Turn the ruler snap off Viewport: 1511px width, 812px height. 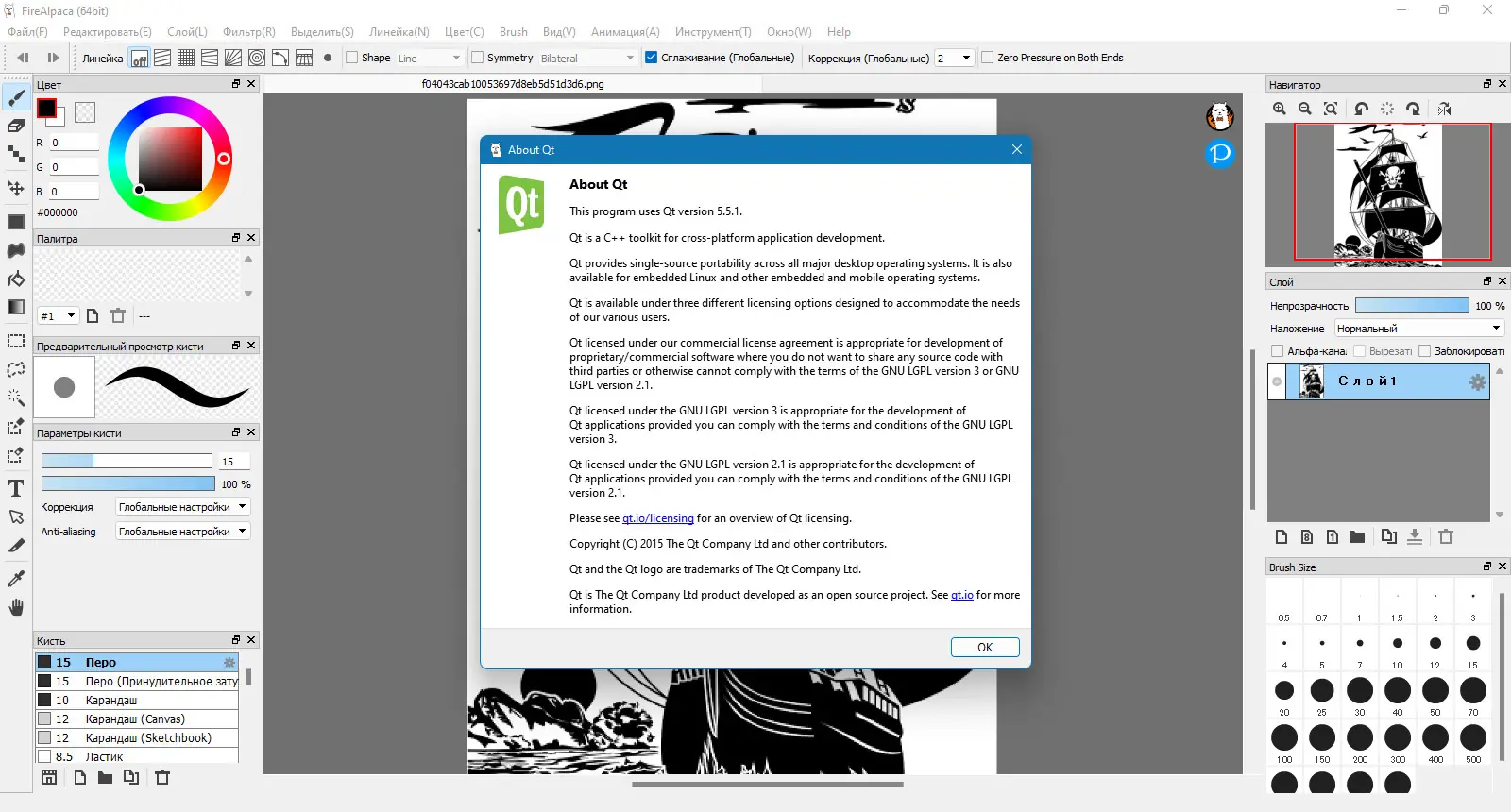[x=139, y=58]
